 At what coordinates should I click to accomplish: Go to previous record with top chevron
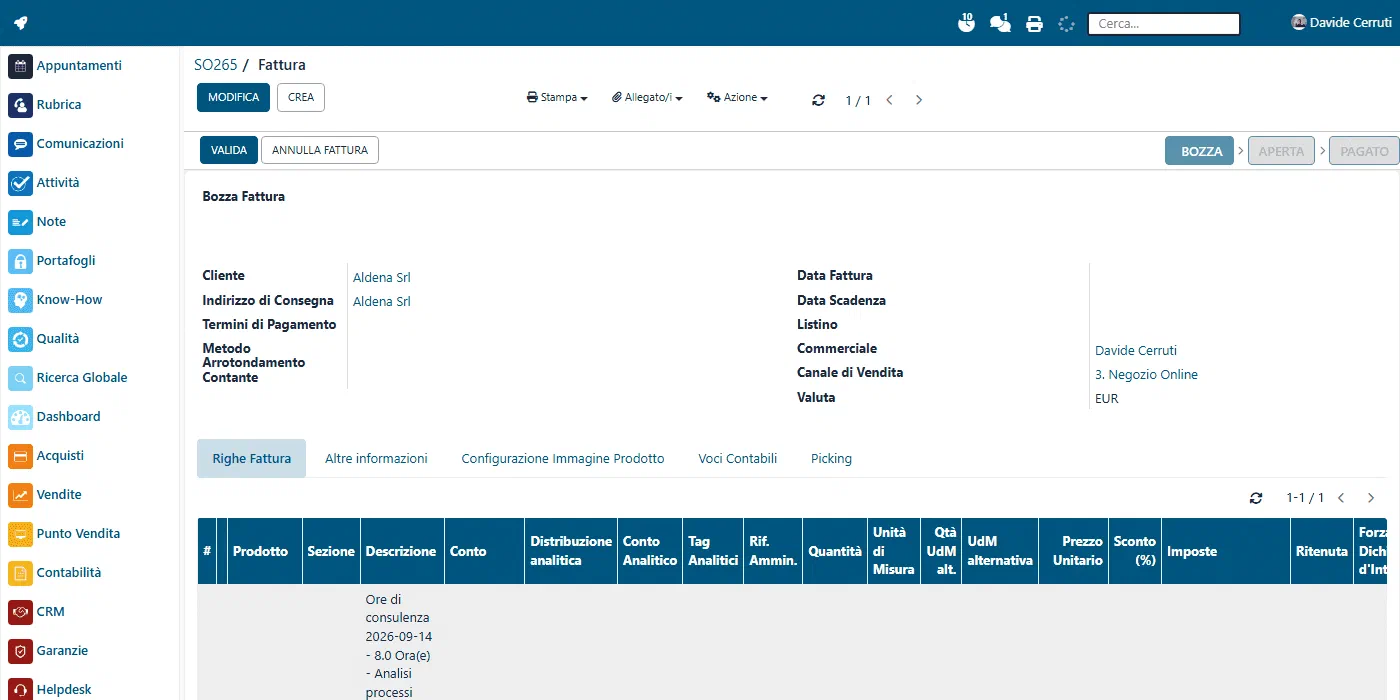tap(889, 100)
